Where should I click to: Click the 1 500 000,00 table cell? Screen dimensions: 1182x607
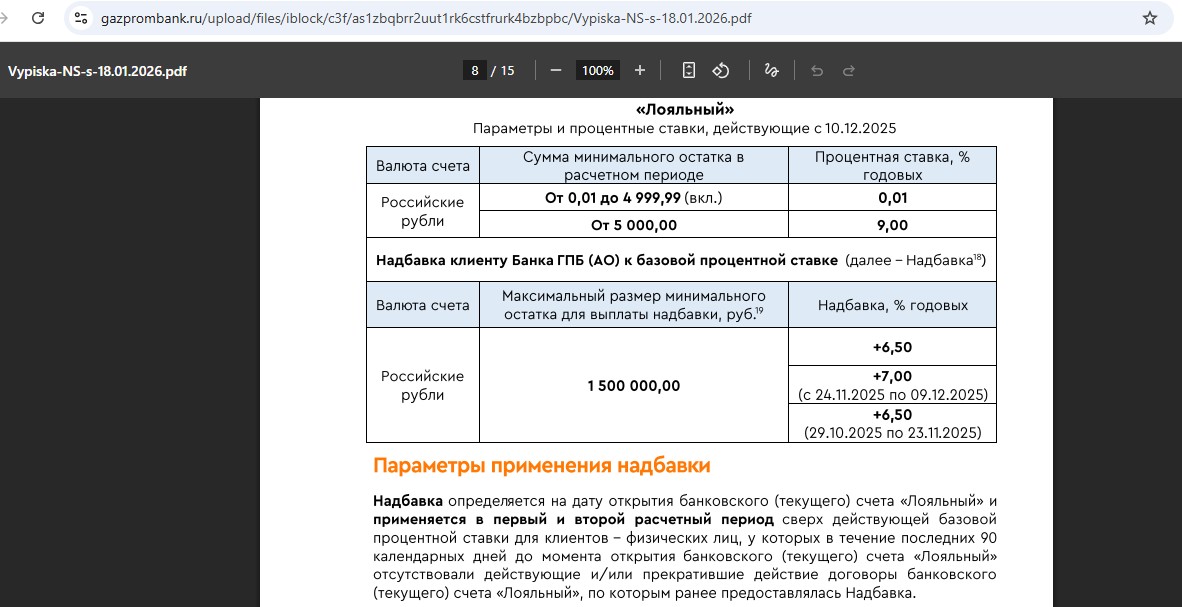click(x=634, y=386)
